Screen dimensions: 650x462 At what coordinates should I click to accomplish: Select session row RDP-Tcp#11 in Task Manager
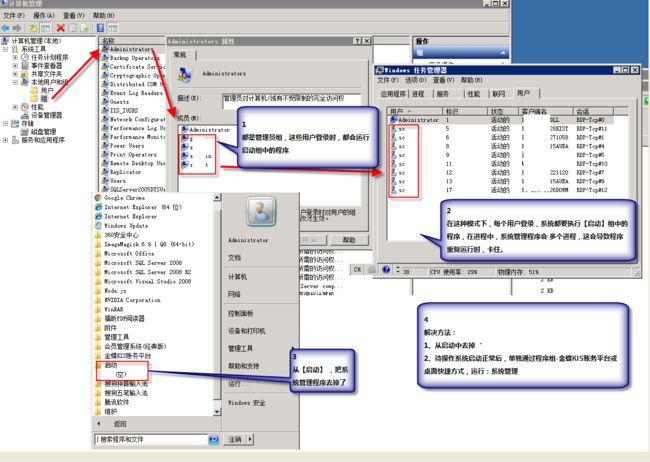501,129
